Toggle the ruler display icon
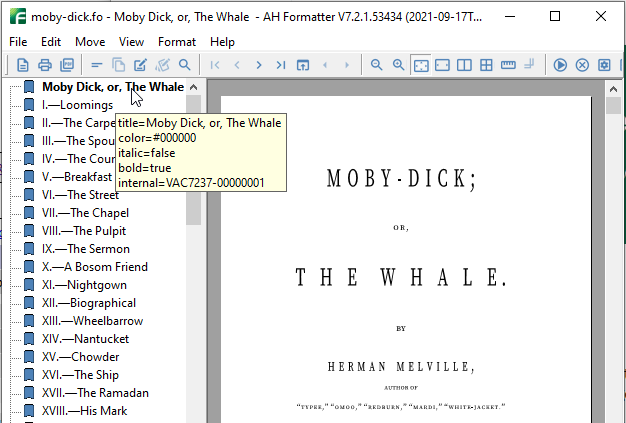The image size is (626, 423). coord(508,65)
